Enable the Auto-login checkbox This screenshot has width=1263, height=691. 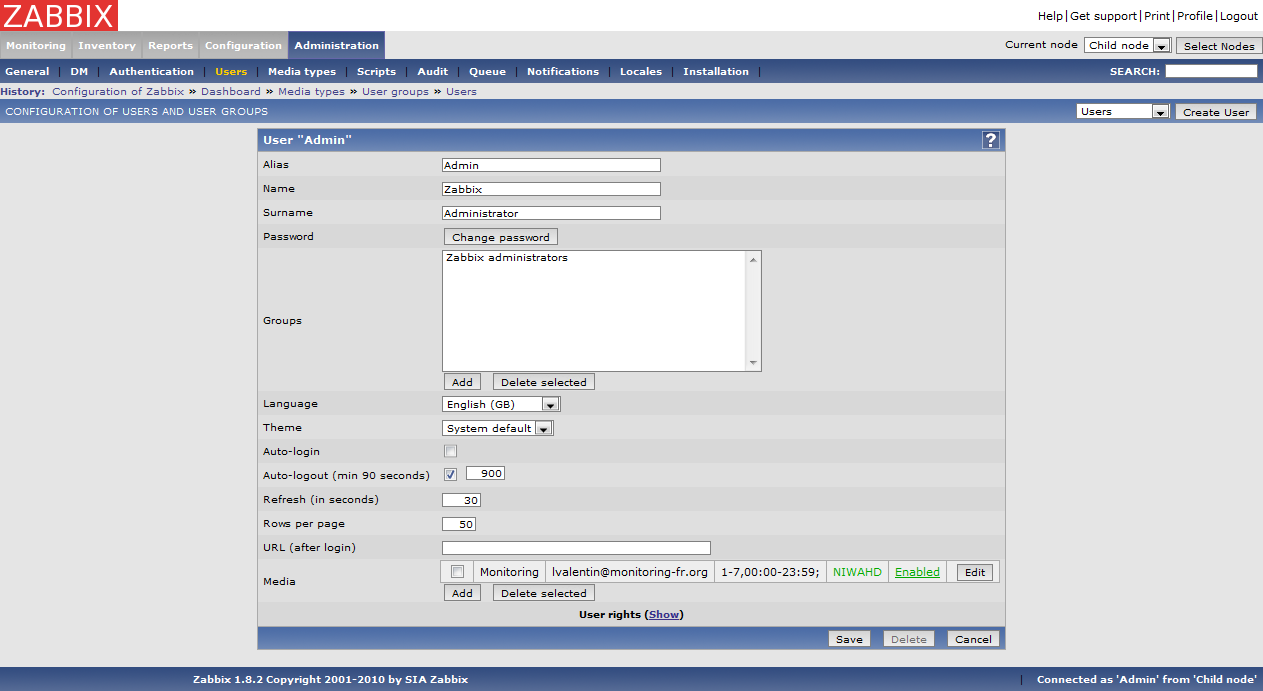[450, 452]
